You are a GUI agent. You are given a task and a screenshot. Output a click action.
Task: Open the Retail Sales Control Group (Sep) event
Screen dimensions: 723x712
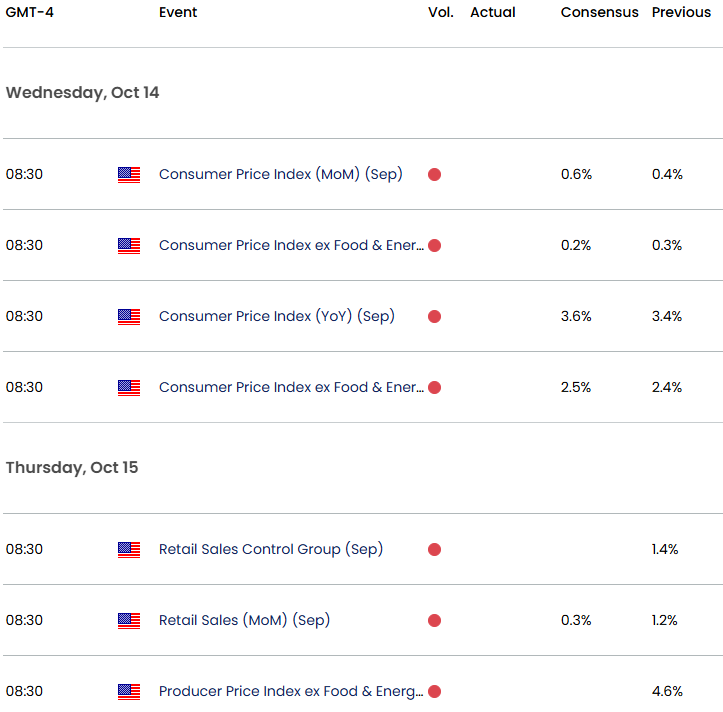[271, 549]
